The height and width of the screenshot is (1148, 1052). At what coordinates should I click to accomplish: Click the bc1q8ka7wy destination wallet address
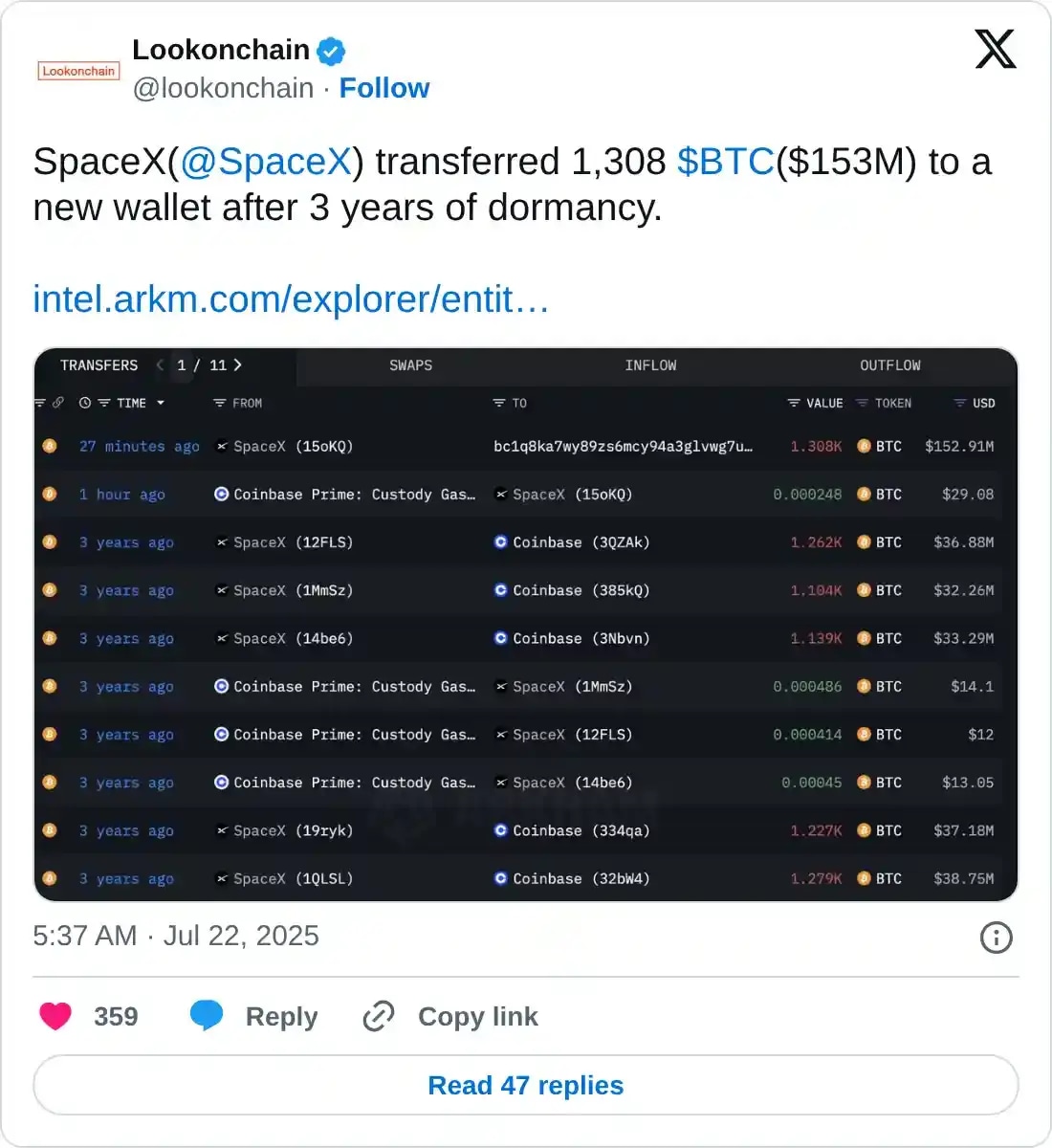point(623,447)
